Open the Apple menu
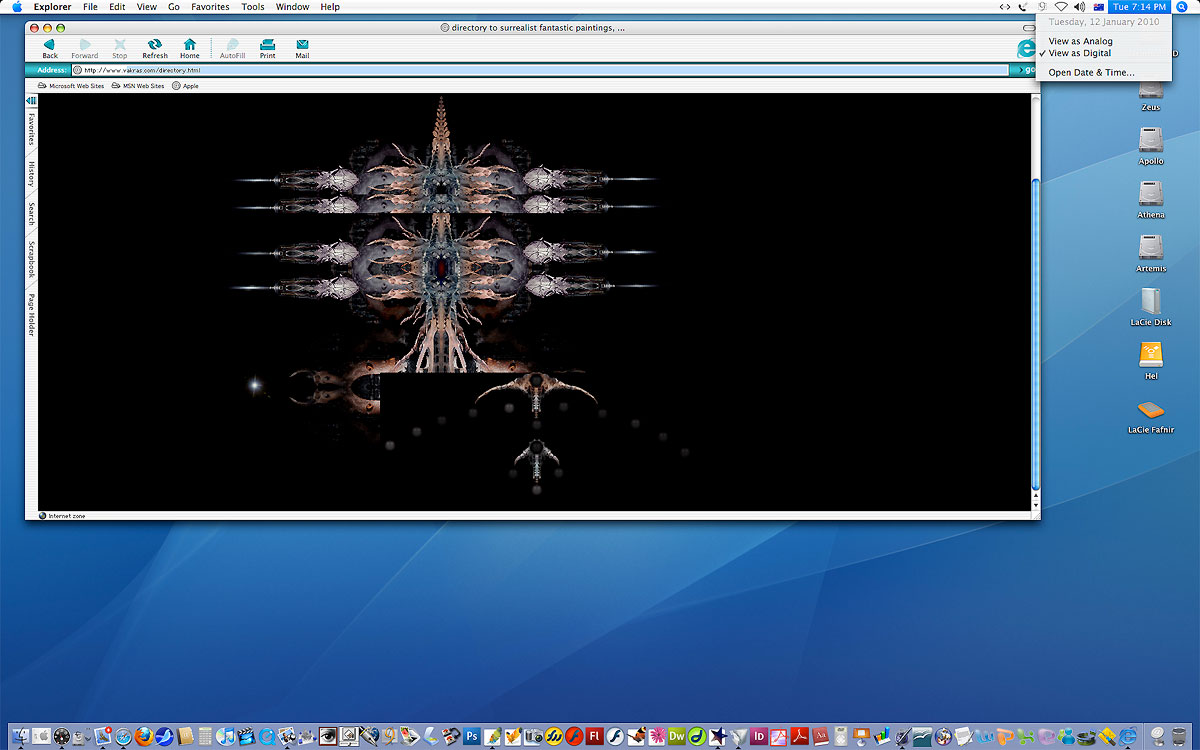 tap(17, 7)
